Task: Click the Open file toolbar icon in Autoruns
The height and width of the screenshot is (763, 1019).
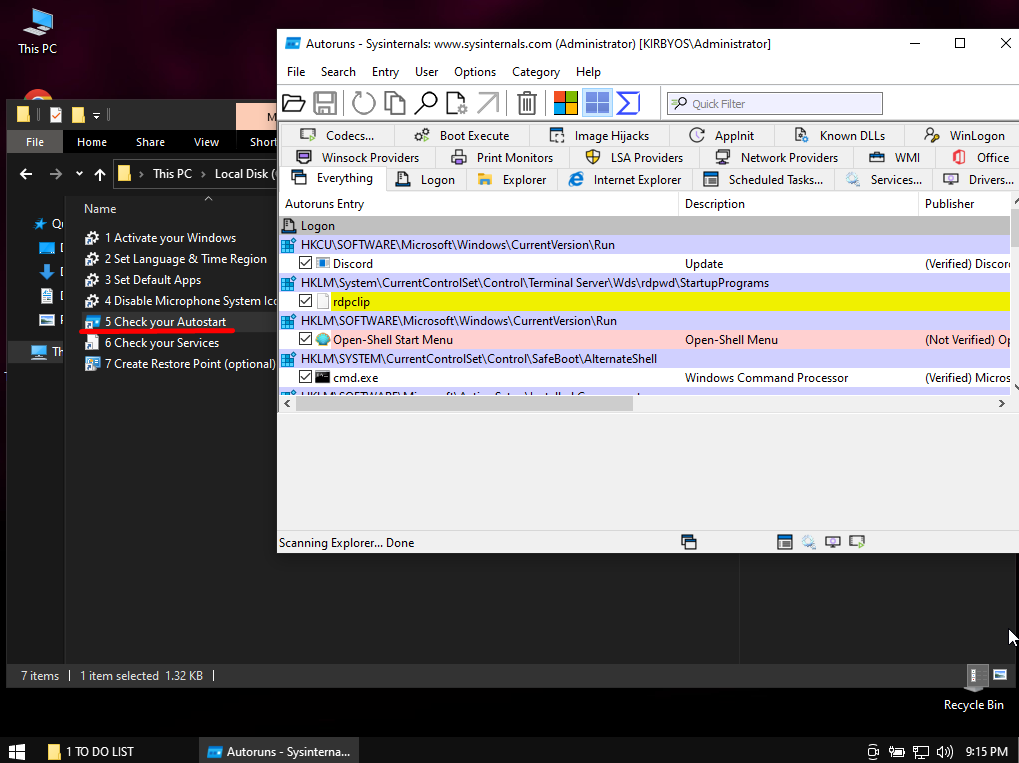Action: (294, 103)
